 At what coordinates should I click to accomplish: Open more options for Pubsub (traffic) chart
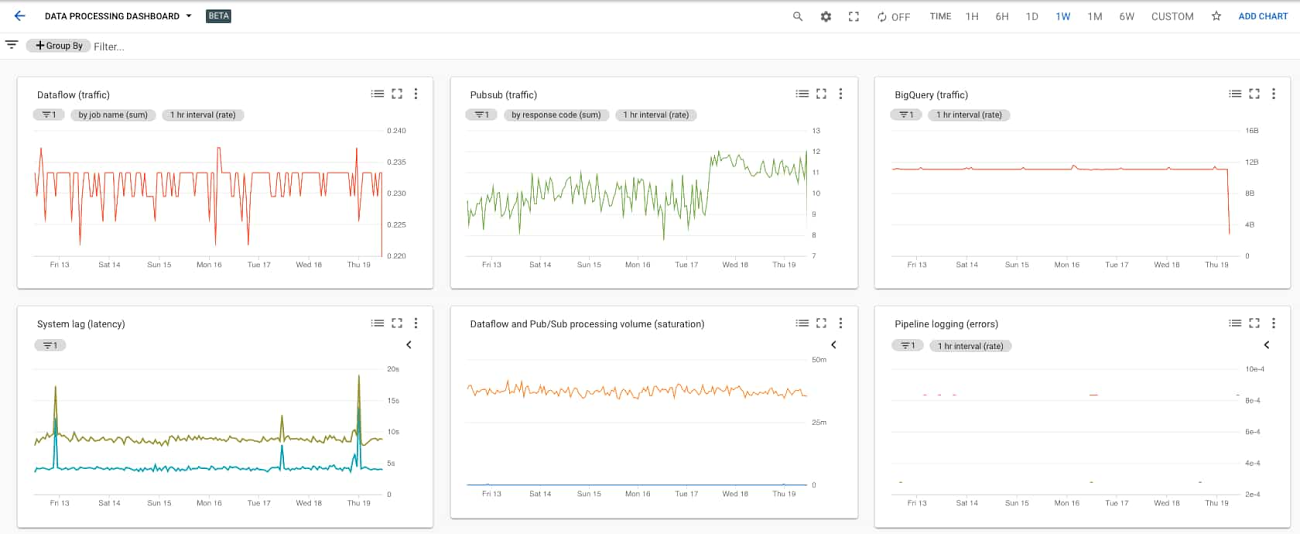pyautogui.click(x=840, y=94)
